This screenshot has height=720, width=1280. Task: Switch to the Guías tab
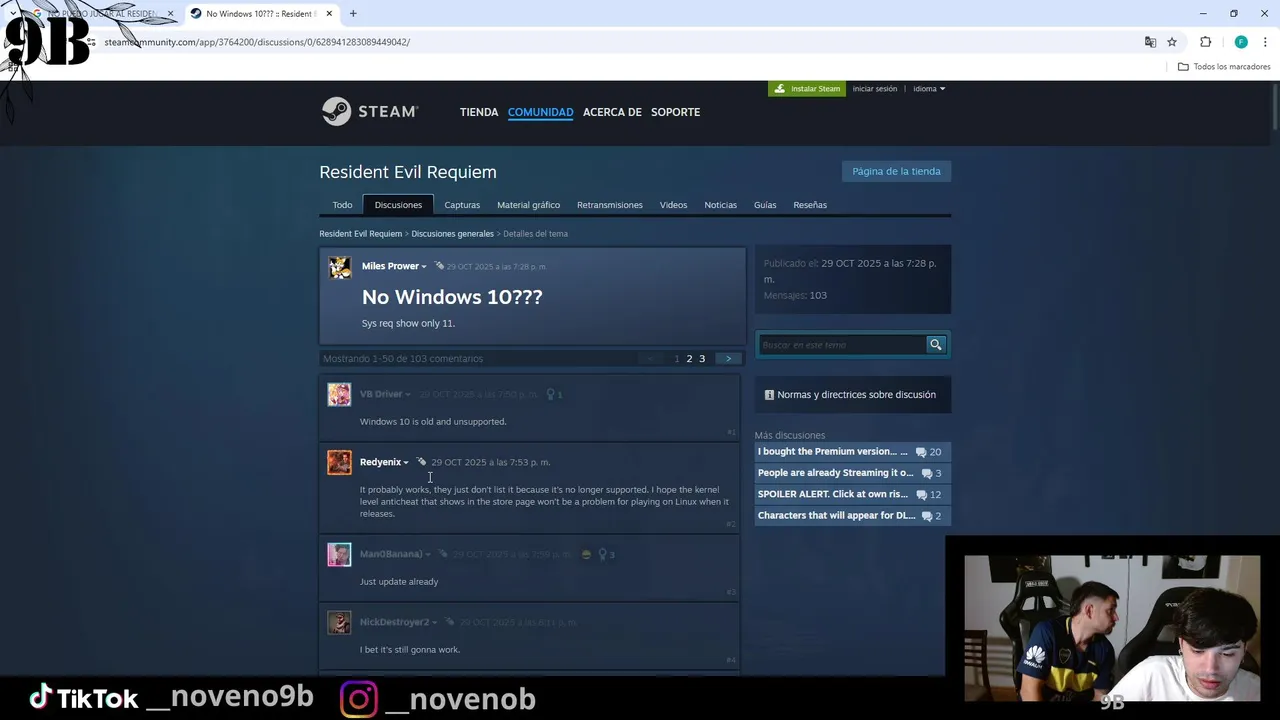point(765,205)
